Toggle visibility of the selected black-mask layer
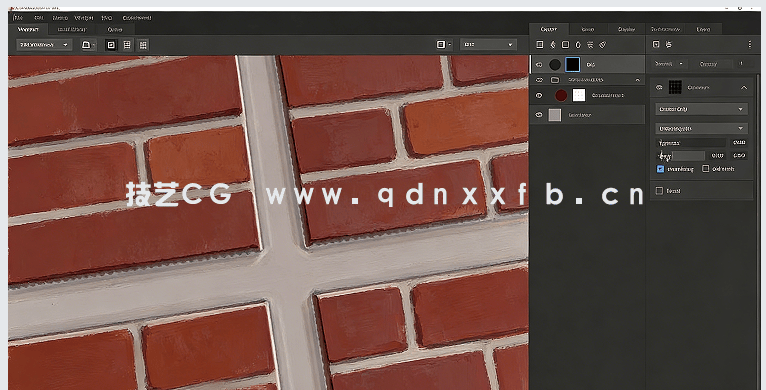 (x=539, y=65)
